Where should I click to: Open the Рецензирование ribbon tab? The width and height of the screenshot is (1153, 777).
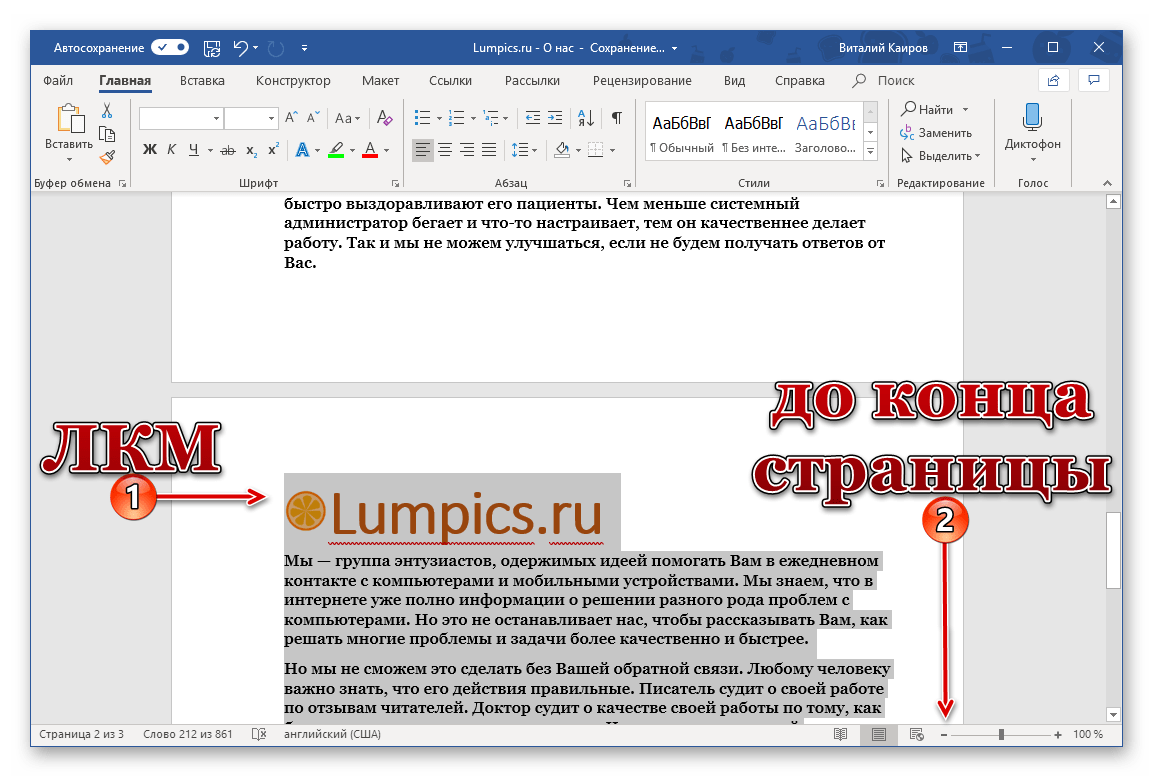pos(641,81)
